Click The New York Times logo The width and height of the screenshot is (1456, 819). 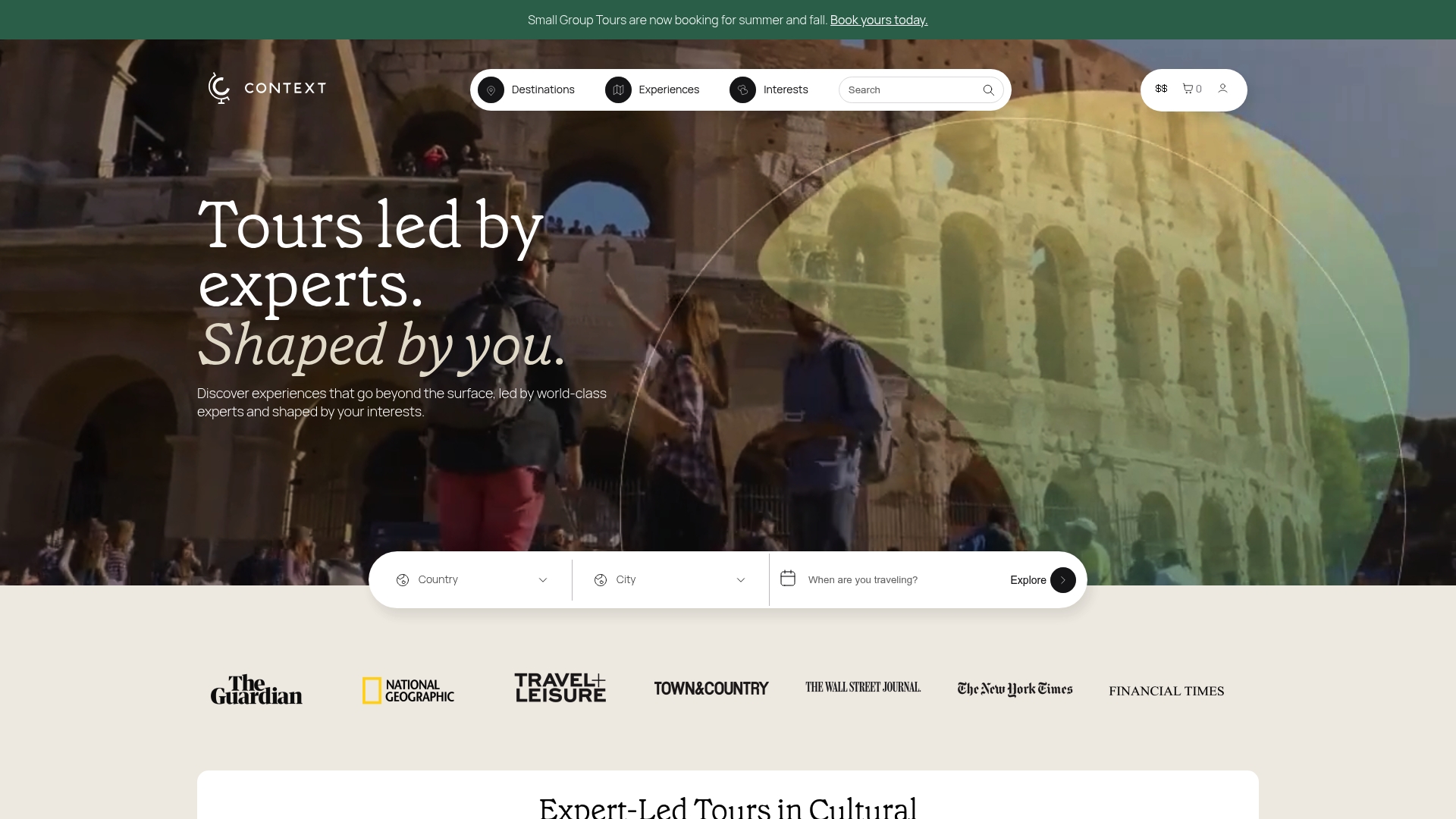[1015, 689]
